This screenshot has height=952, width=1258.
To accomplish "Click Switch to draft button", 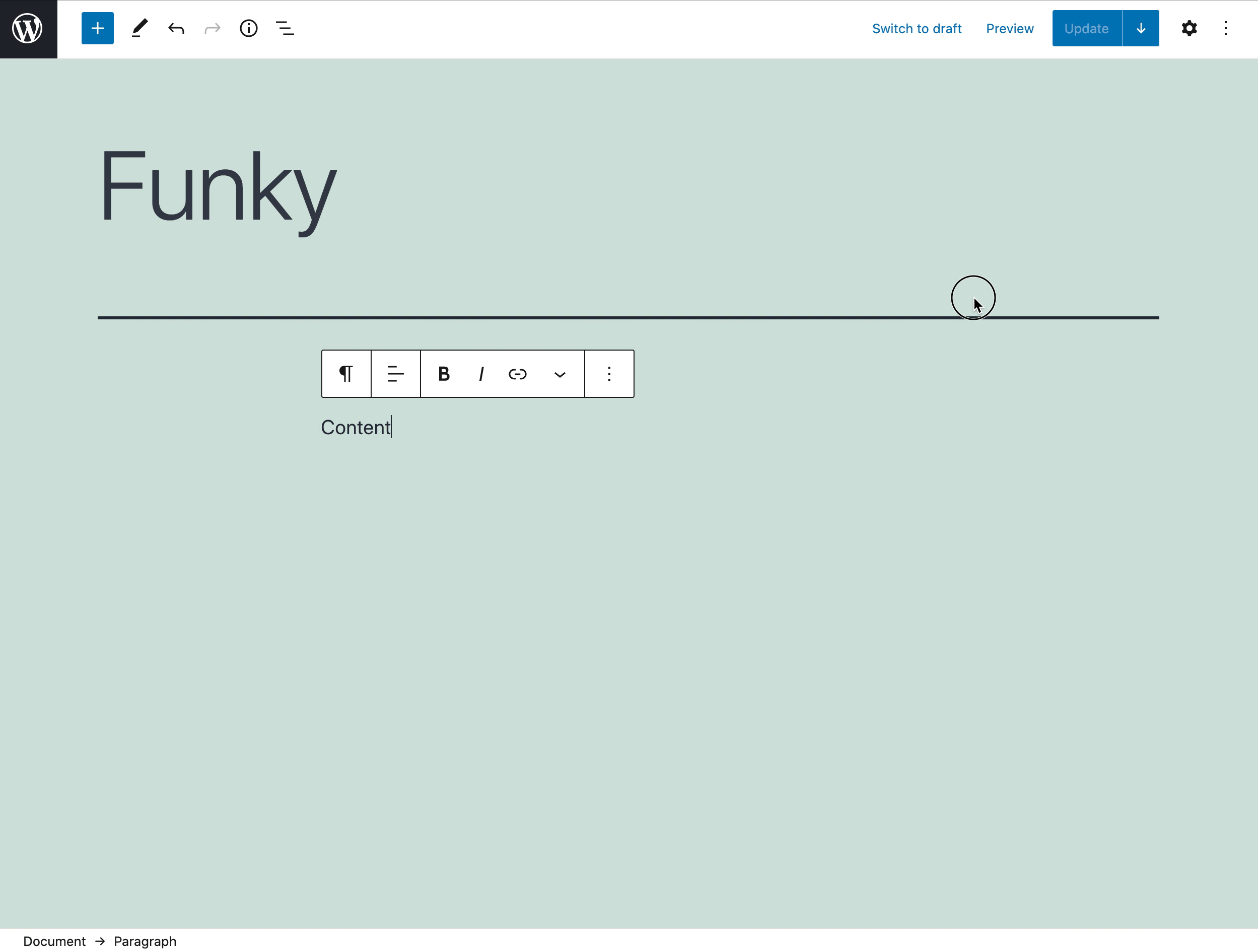I will click(x=917, y=28).
